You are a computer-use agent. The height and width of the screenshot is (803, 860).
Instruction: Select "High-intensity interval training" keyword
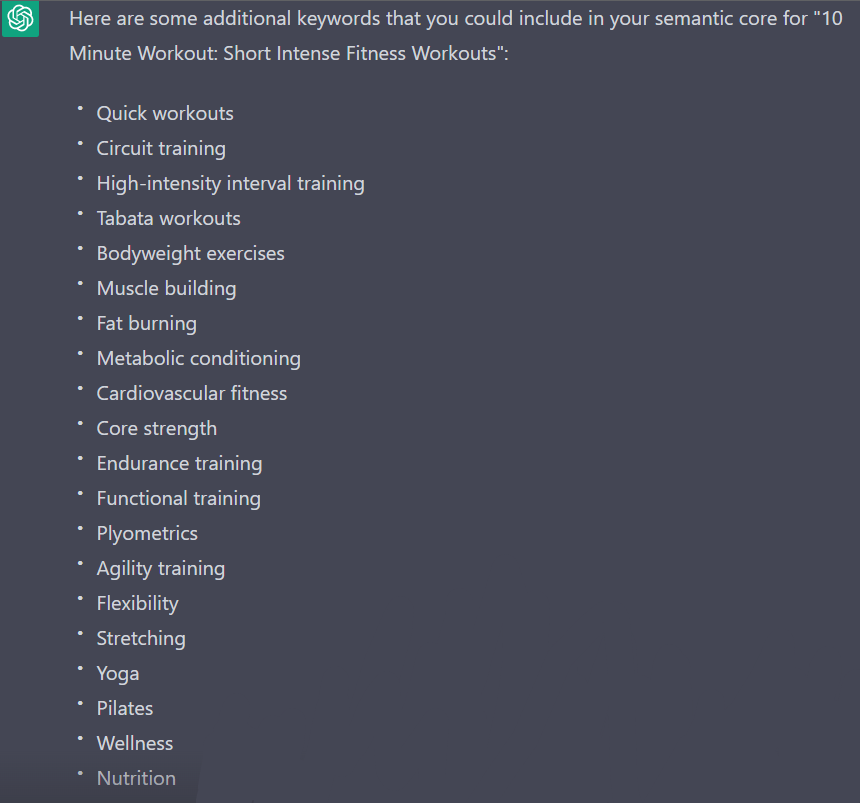point(230,184)
